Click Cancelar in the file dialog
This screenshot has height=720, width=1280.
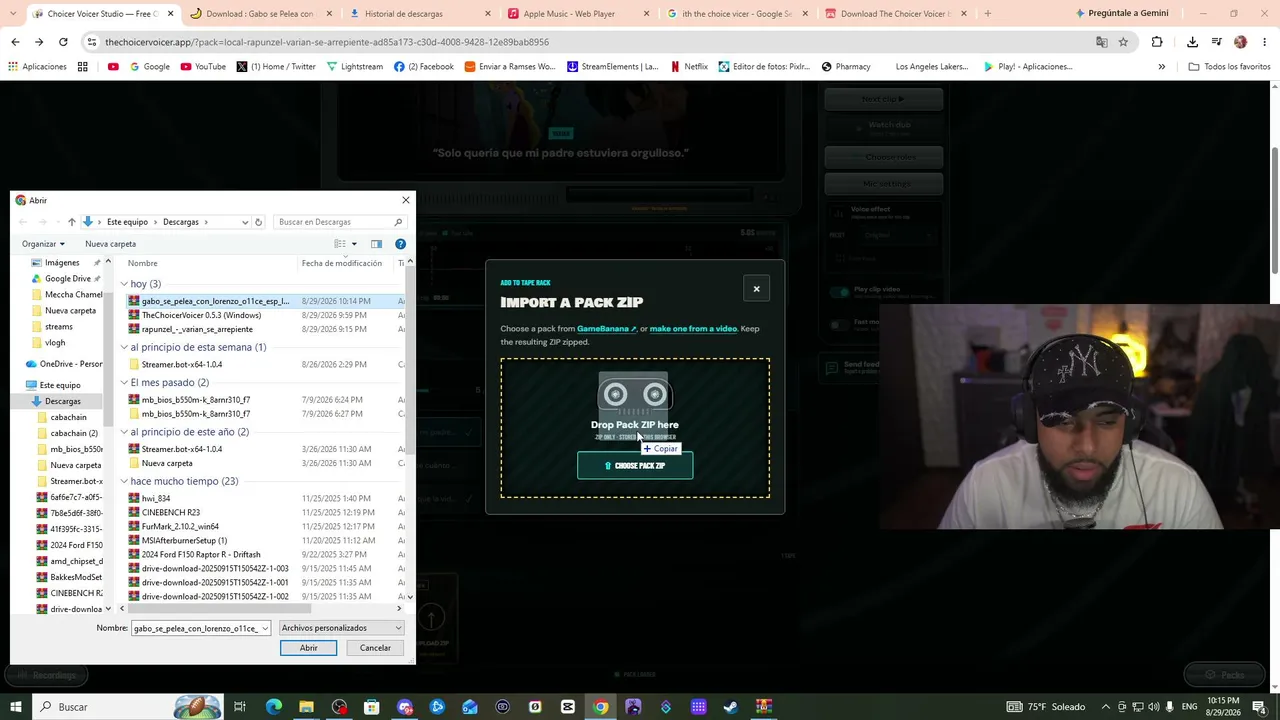(375, 648)
